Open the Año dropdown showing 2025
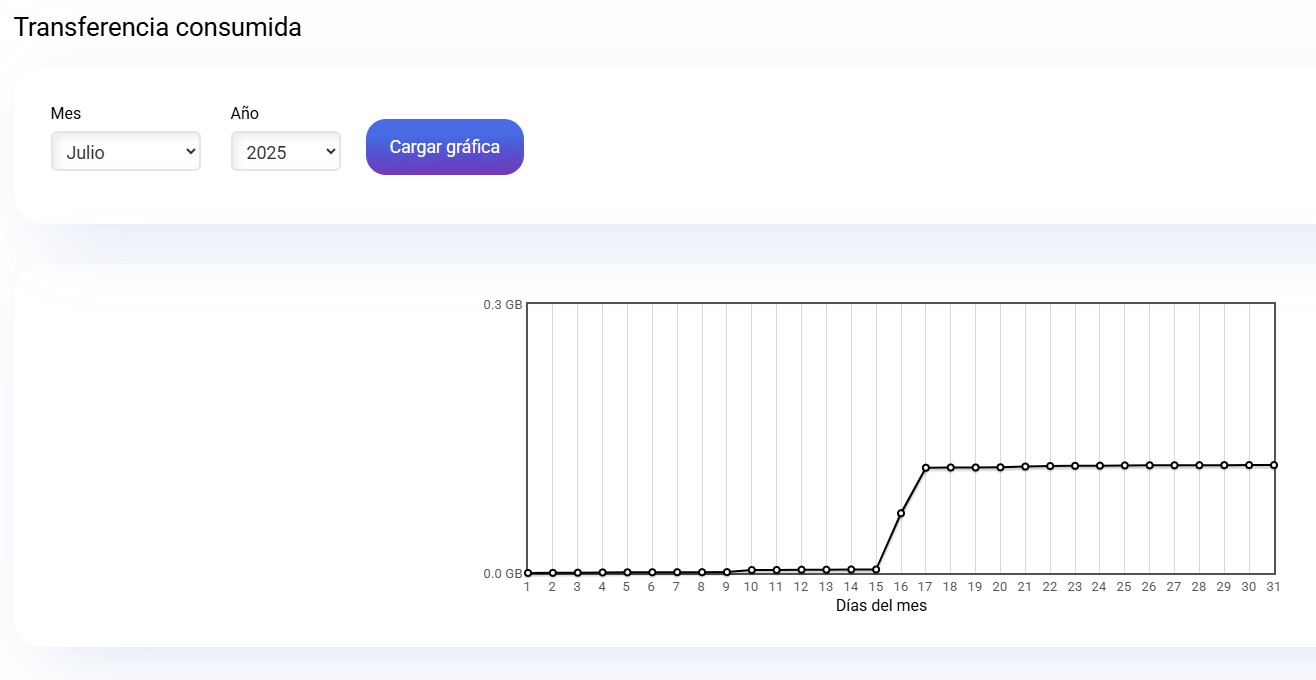The height and width of the screenshot is (680, 1316). click(x=286, y=152)
